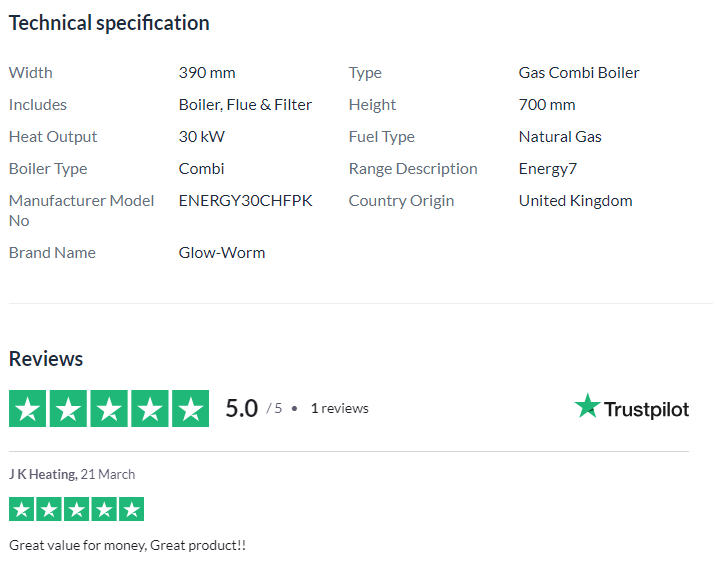Click the Gas Combi Boiler type value
Viewport: 716px width, 570px height.
(x=579, y=73)
